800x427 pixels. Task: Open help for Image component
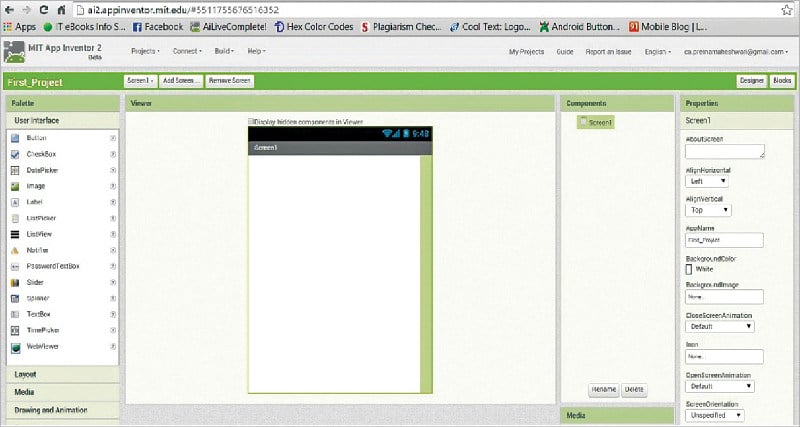[113, 186]
